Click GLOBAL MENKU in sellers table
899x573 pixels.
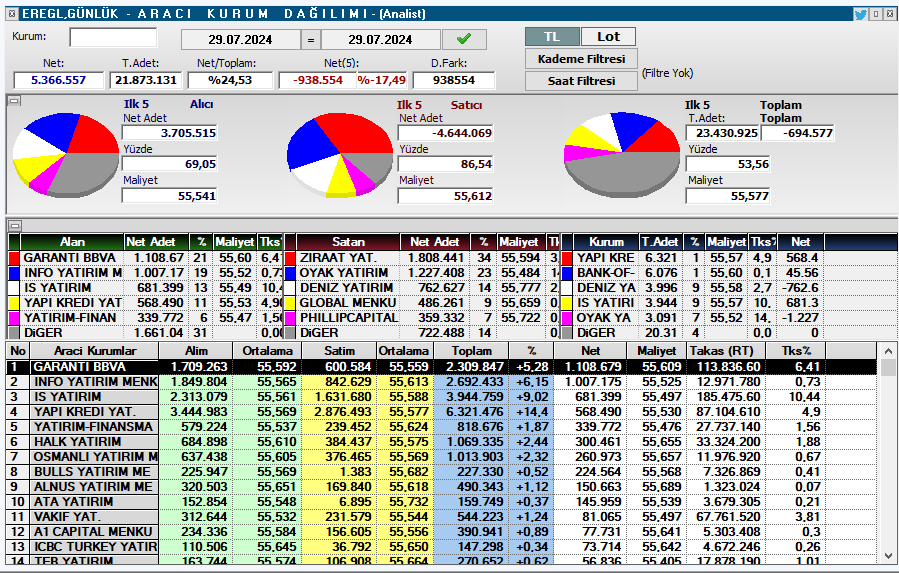coord(347,303)
